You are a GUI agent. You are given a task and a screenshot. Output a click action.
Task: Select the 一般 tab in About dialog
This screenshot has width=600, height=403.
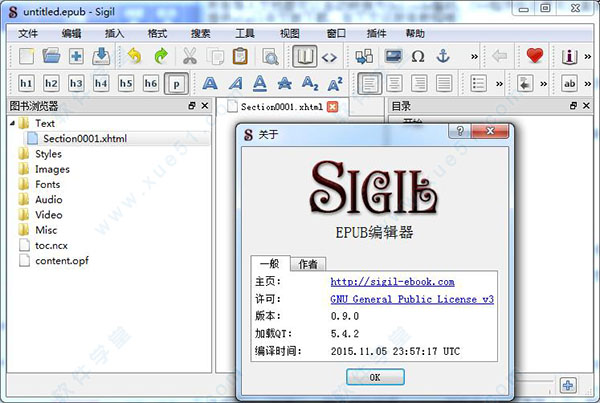coord(270,264)
